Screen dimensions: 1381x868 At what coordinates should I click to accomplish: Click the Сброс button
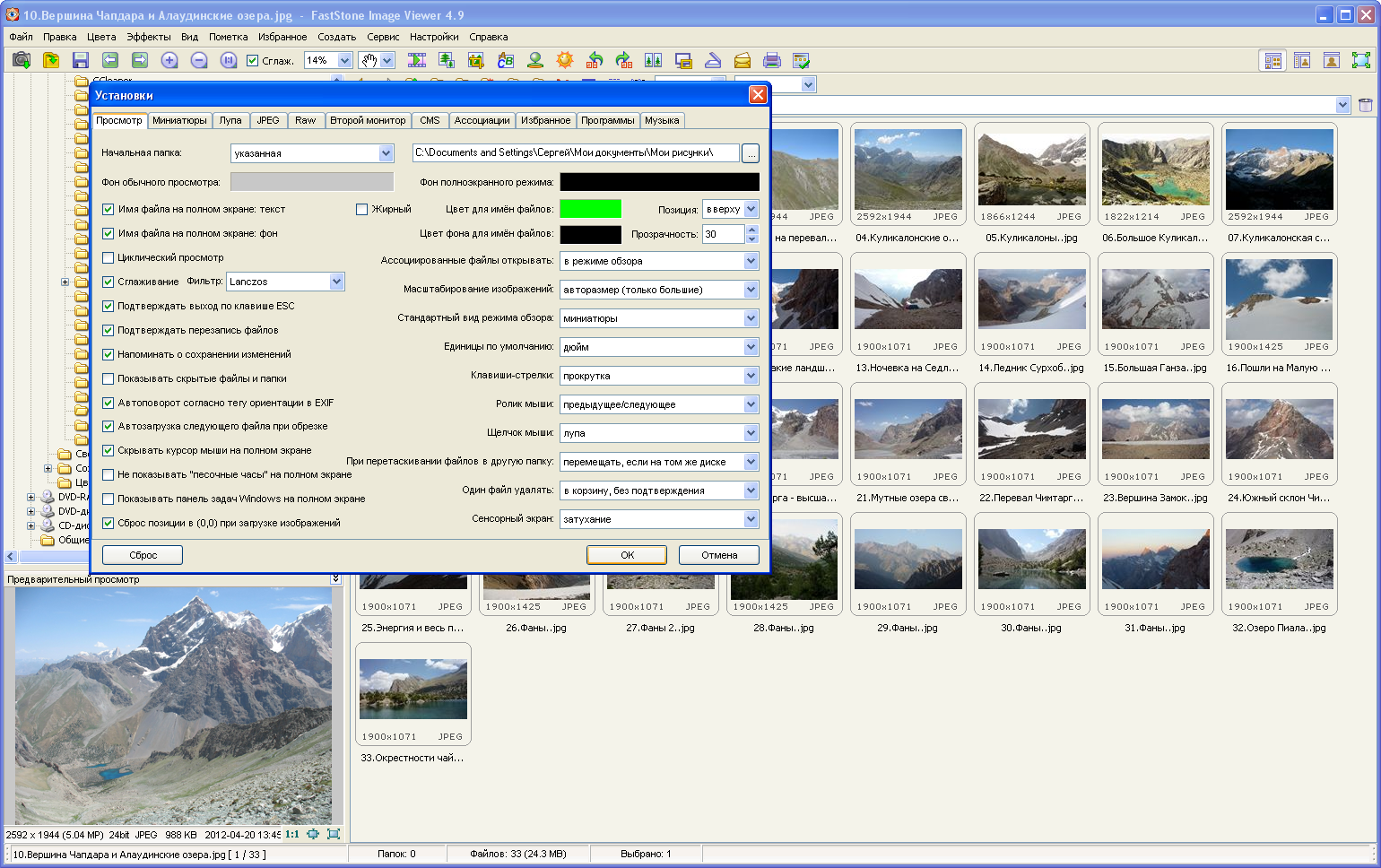click(x=143, y=555)
